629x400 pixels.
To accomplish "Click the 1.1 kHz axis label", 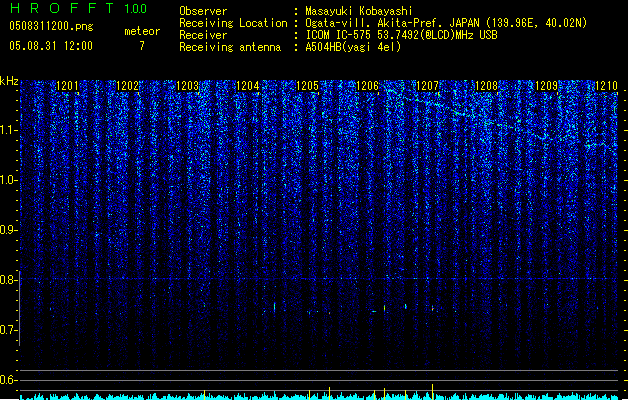I will coord(9,130).
